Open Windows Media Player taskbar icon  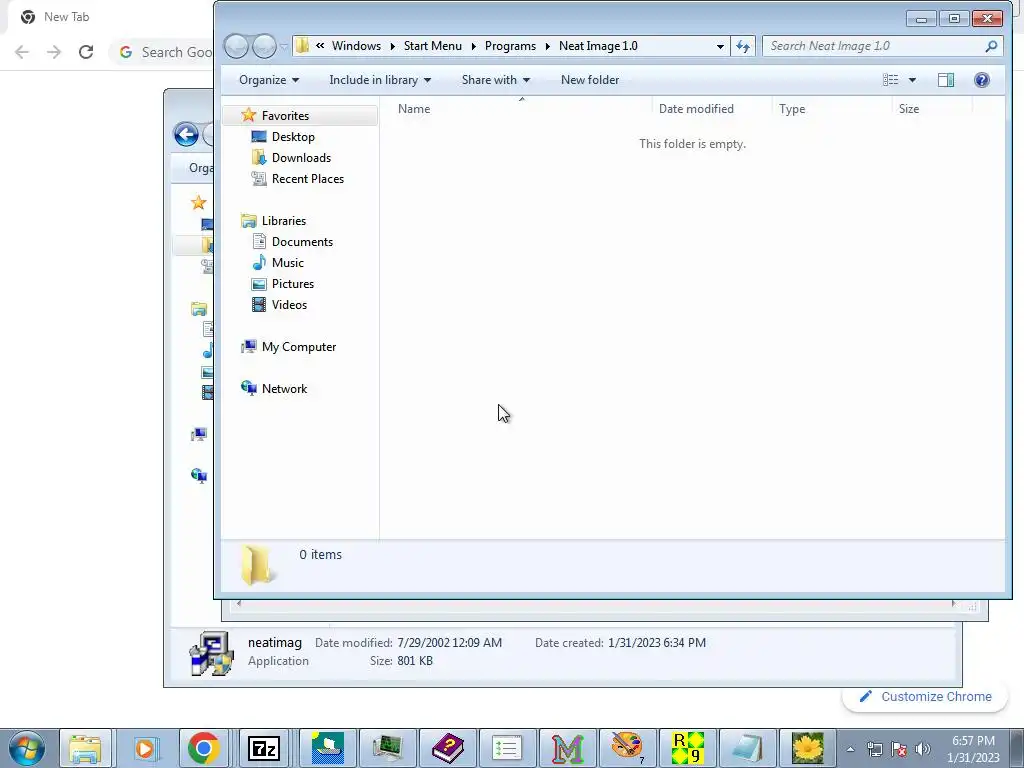[x=144, y=748]
